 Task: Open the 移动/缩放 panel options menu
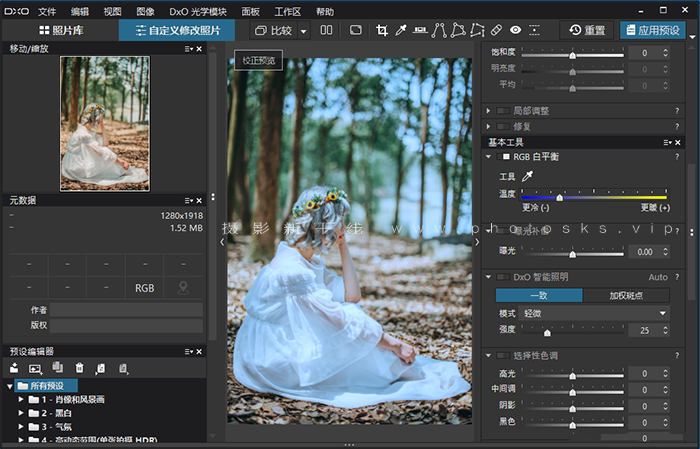(189, 49)
